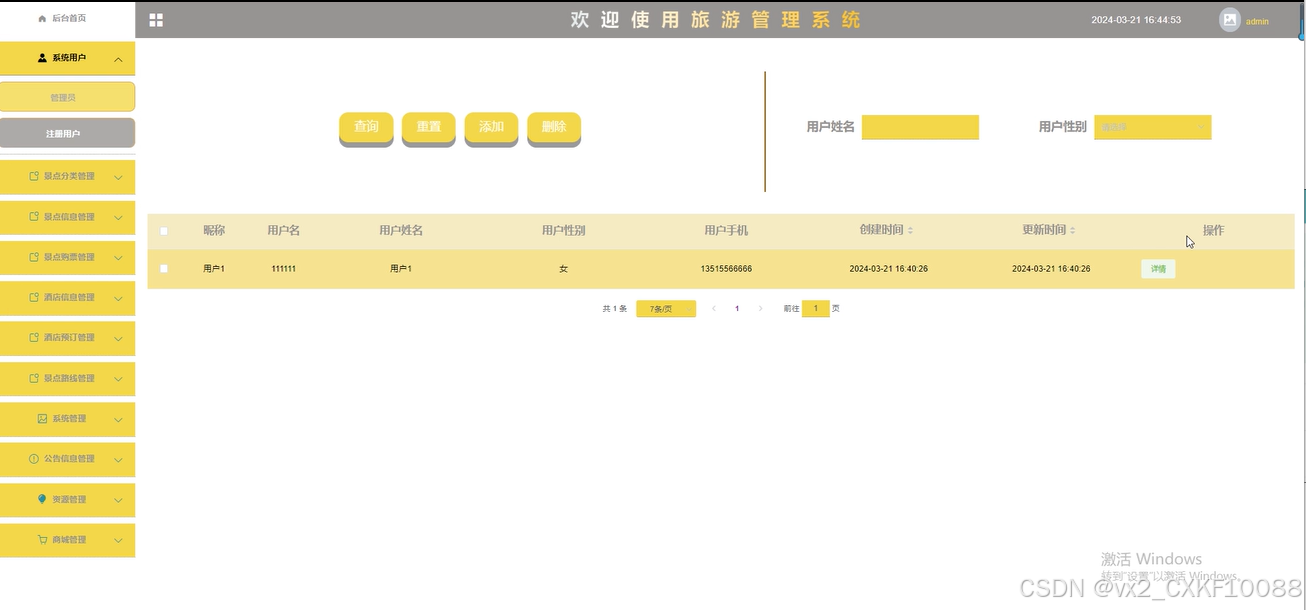Click the 添加 add button
Screen dimensions: 1306x610
491,128
